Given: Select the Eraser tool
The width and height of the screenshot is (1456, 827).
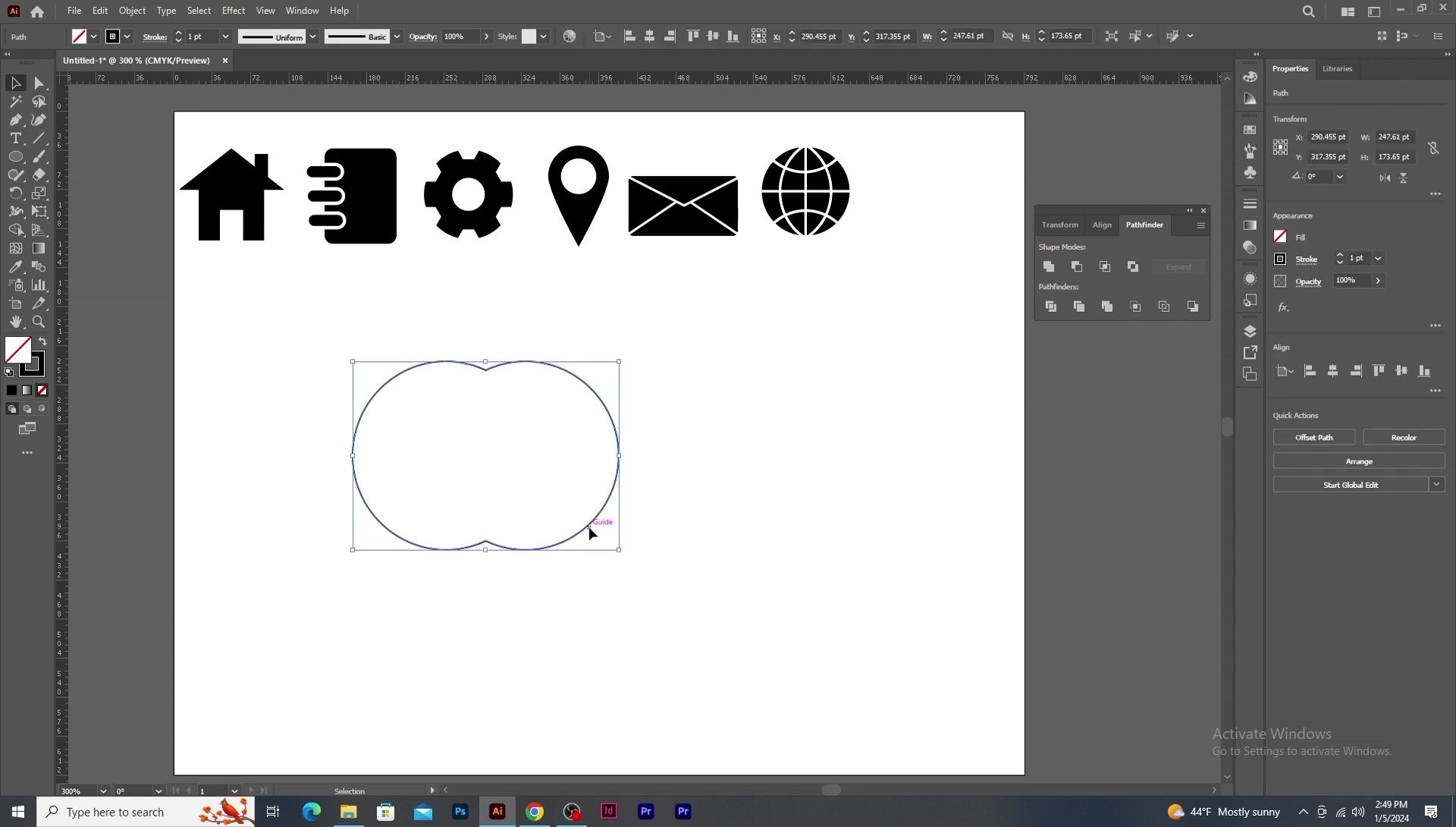Looking at the screenshot, I should 39,175.
